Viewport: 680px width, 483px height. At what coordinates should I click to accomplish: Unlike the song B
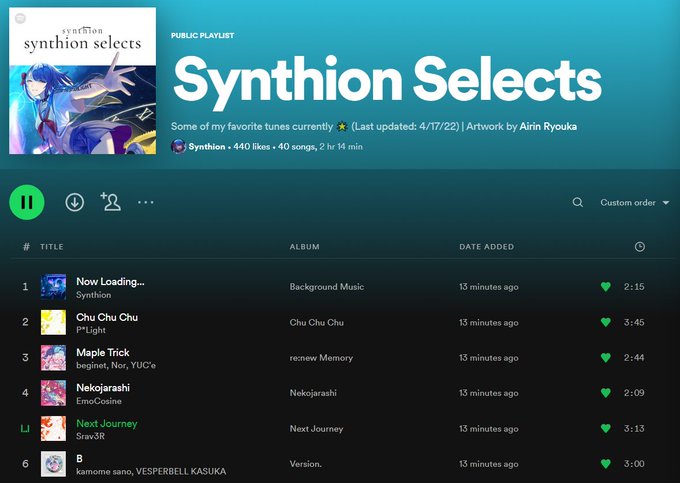(x=606, y=464)
